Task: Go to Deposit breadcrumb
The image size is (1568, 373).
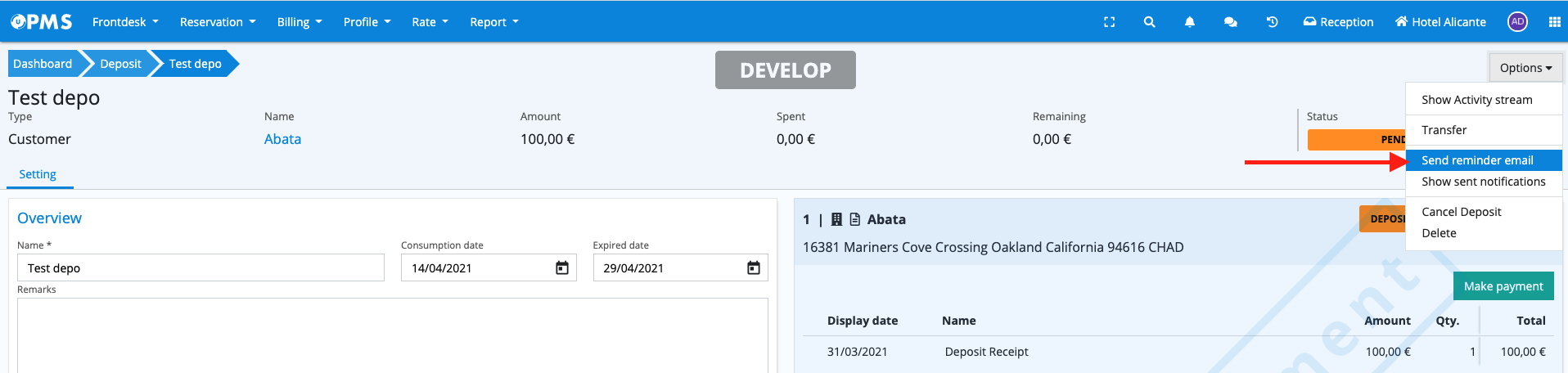Action: pos(120,64)
